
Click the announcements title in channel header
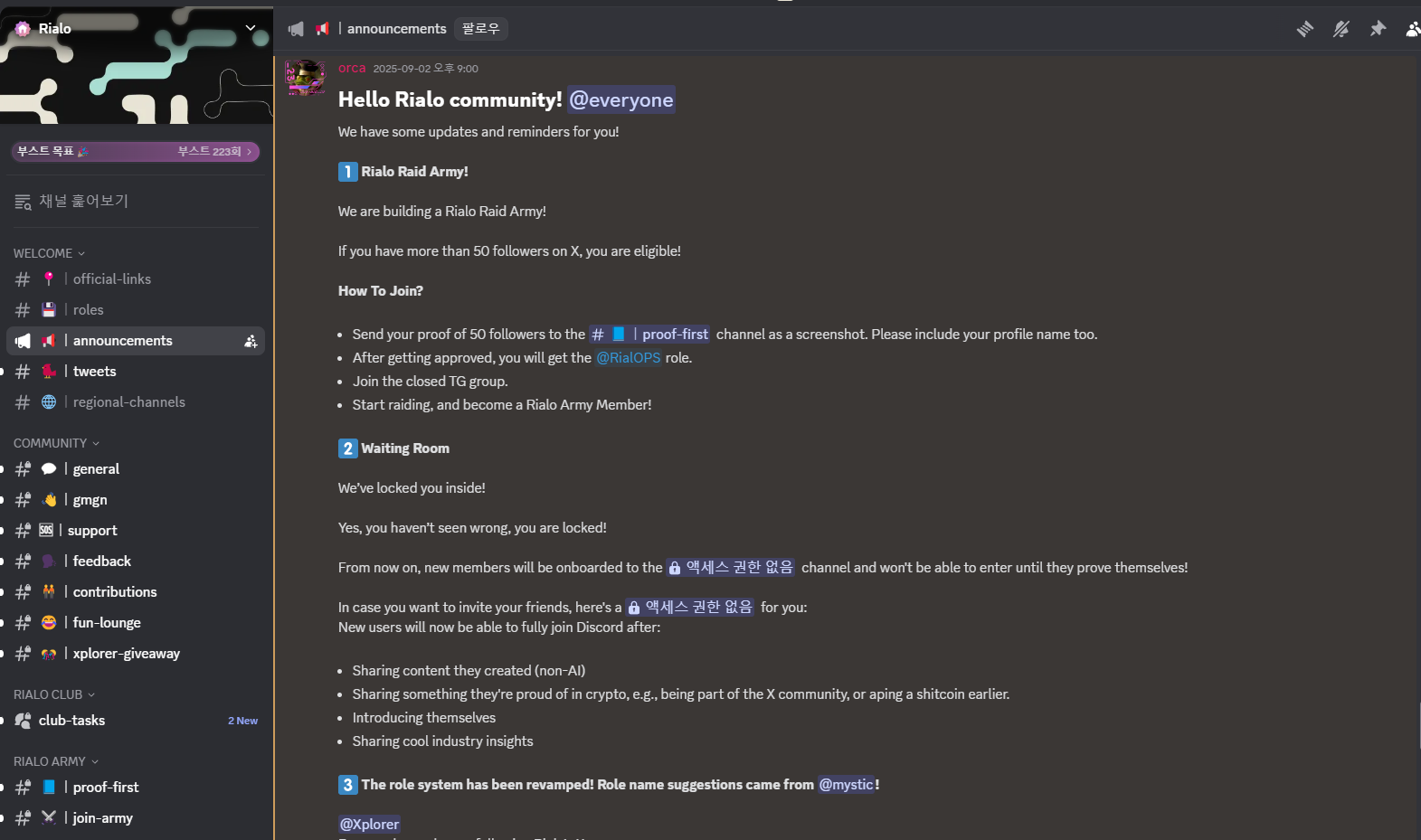[396, 29]
